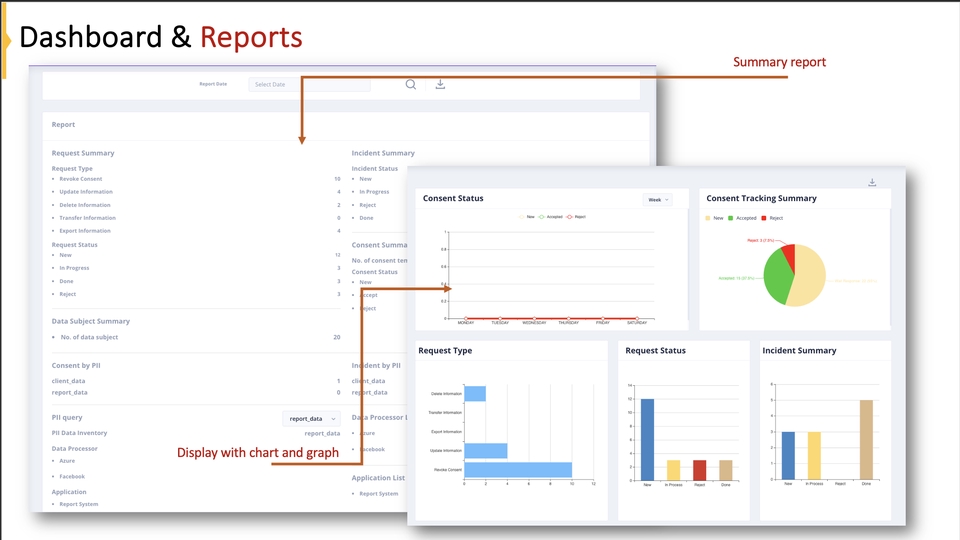Click 'In Progress' under Incident Status list

click(374, 192)
